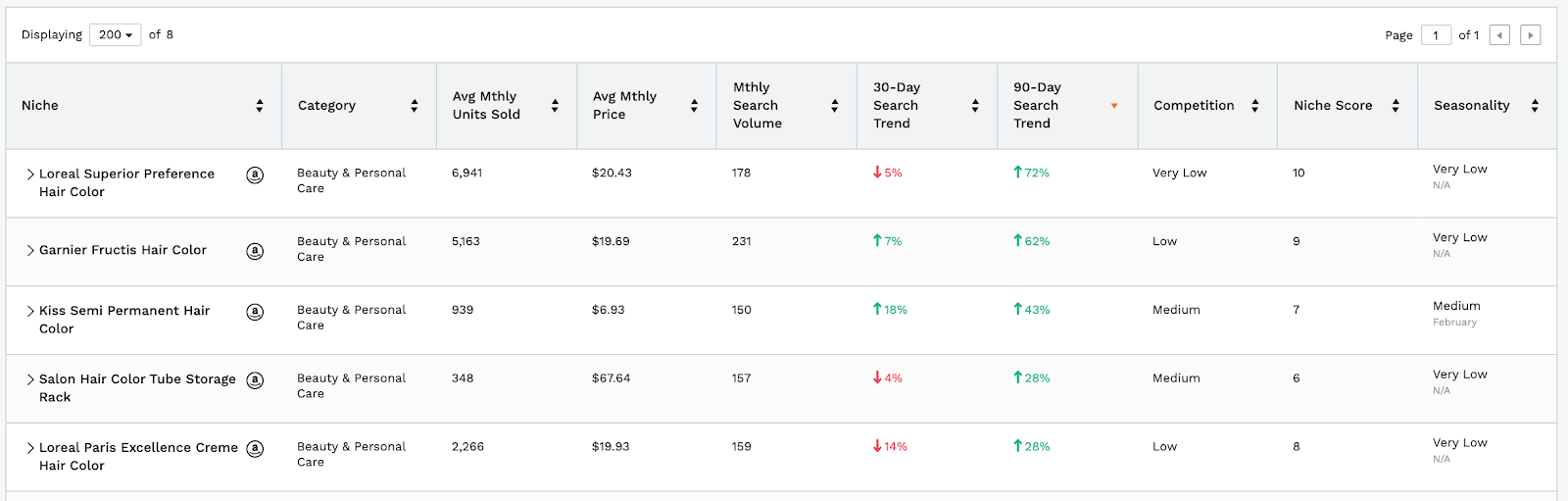Sort table by Category column
Image resolution: width=1568 pixels, height=501 pixels.
(x=415, y=106)
